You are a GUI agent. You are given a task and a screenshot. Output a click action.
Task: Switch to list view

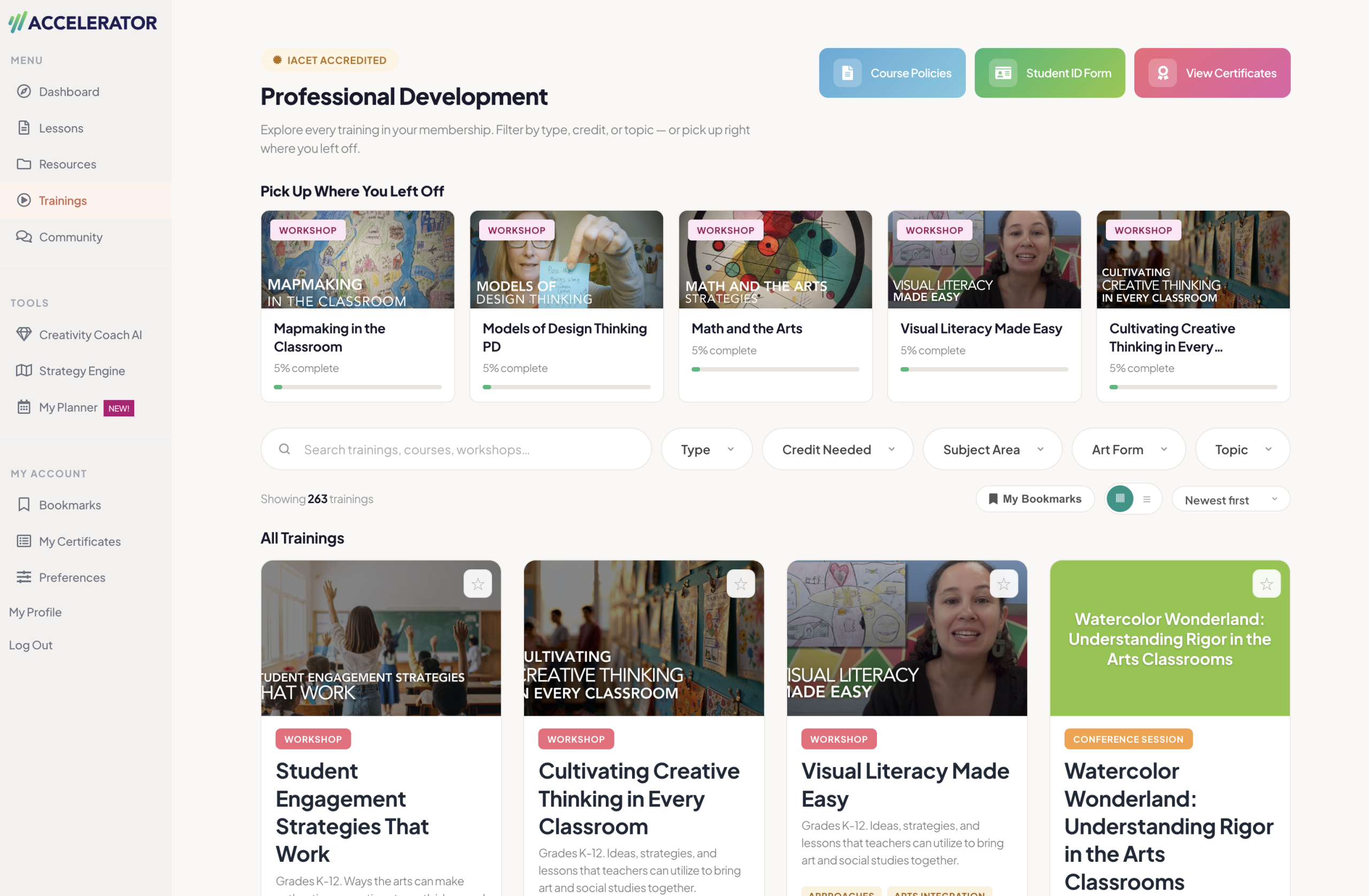pos(1147,499)
